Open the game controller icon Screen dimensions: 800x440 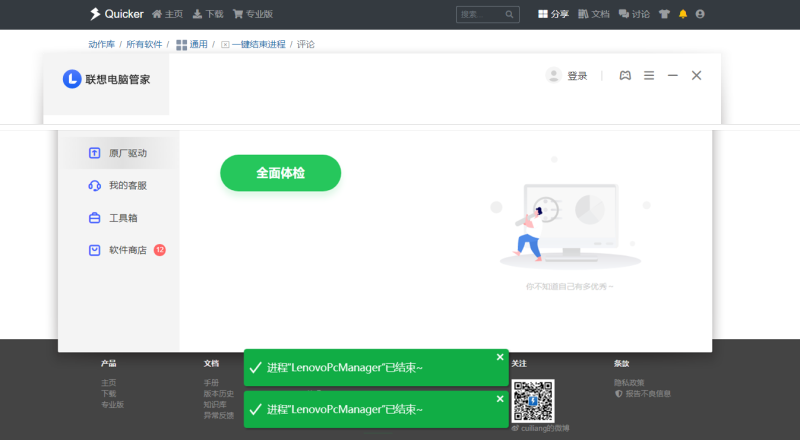pyautogui.click(x=625, y=76)
